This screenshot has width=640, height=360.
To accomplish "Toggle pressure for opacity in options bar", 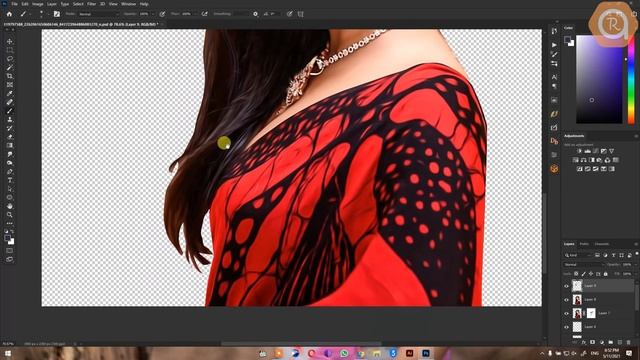I will 162,14.
